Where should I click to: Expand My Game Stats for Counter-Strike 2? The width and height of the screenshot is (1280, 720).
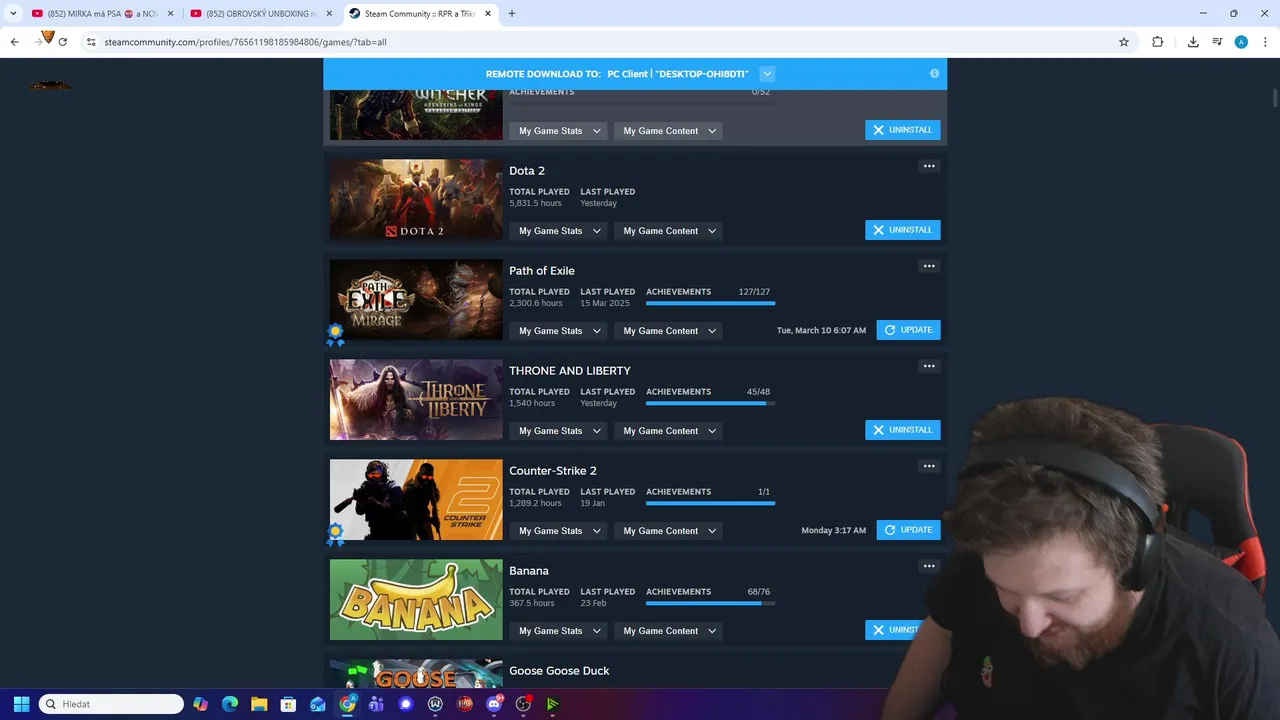[x=559, y=531]
